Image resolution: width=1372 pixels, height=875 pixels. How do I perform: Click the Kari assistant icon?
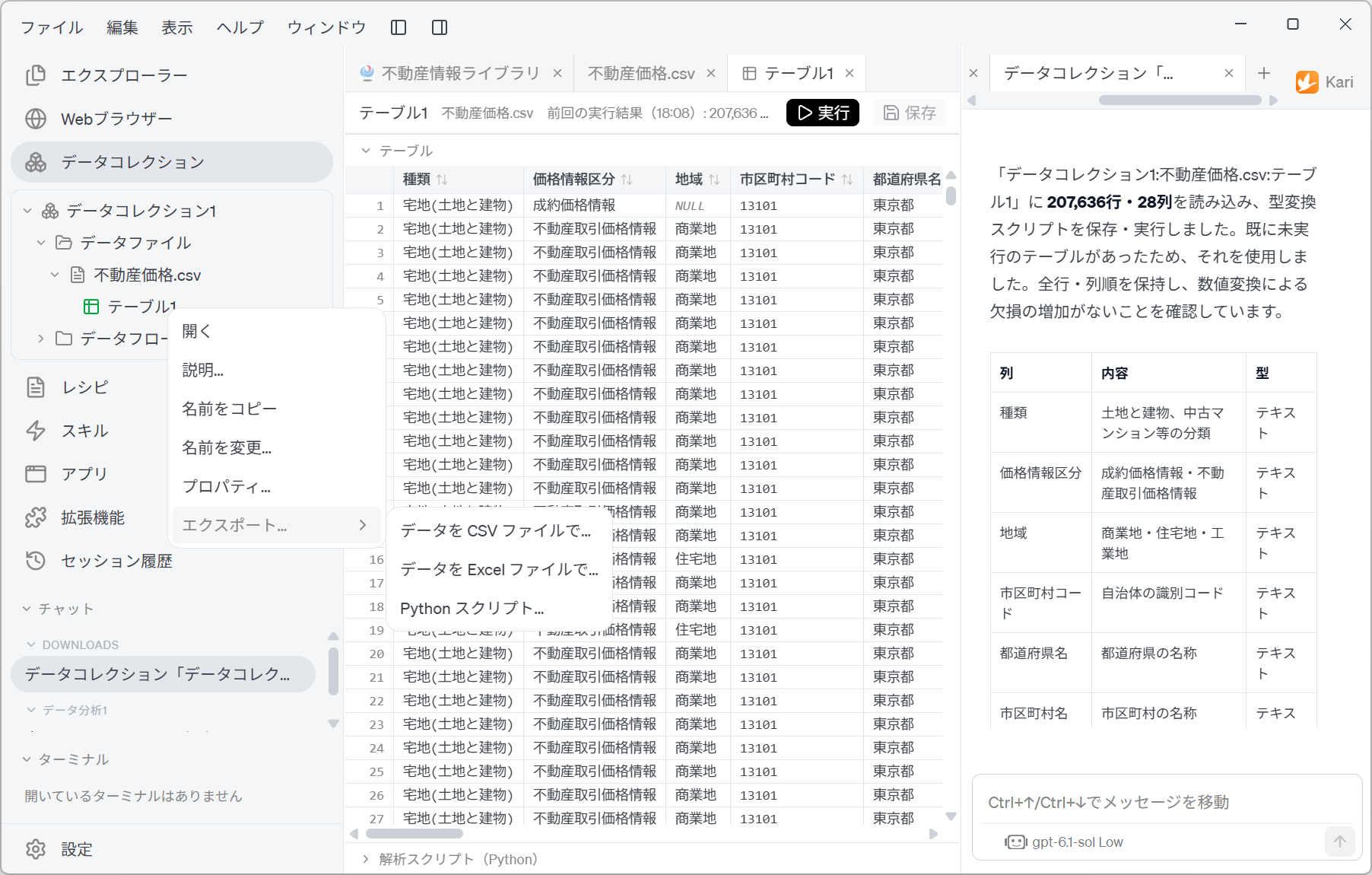click(1307, 81)
